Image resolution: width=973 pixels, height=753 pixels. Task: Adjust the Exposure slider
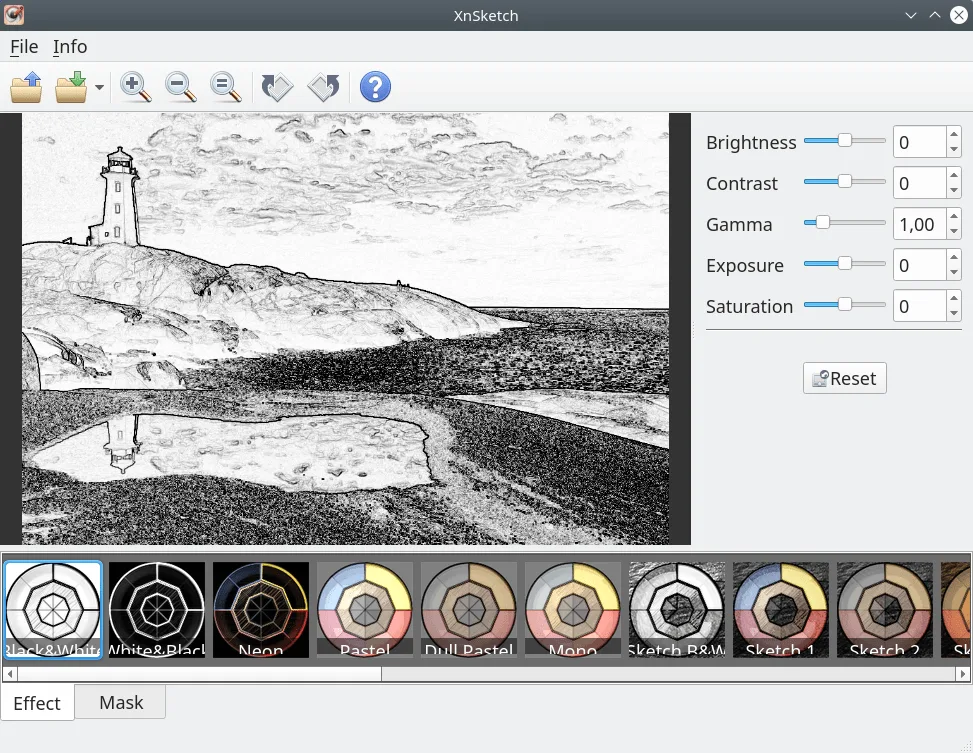[x=845, y=264]
